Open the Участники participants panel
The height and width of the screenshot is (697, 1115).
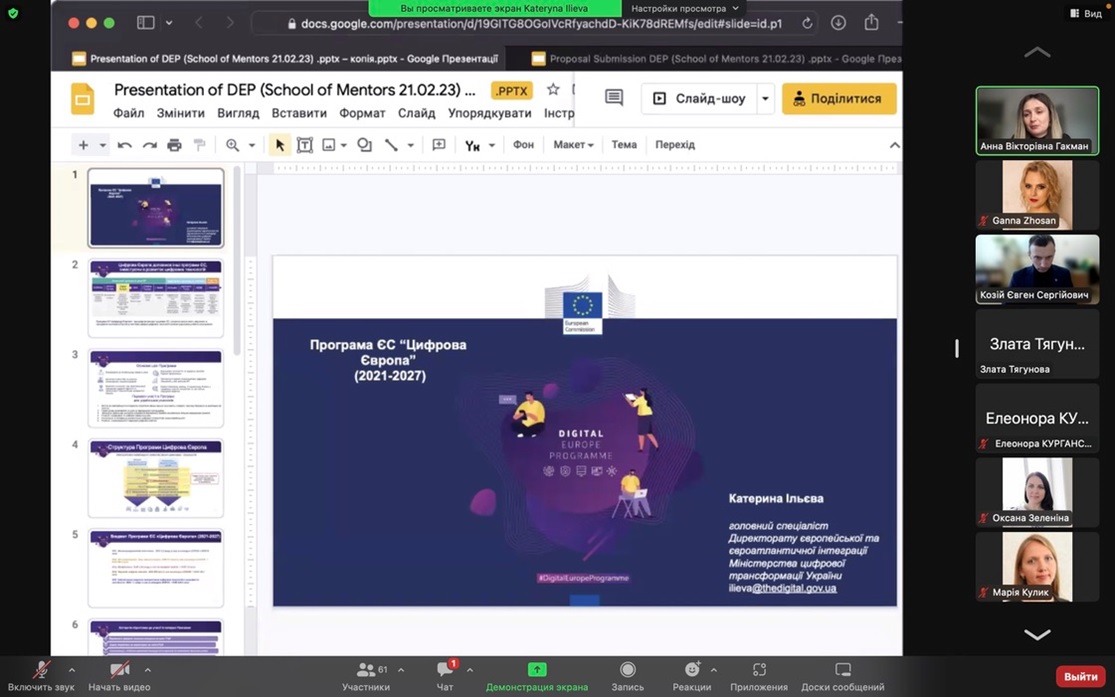tap(366, 676)
